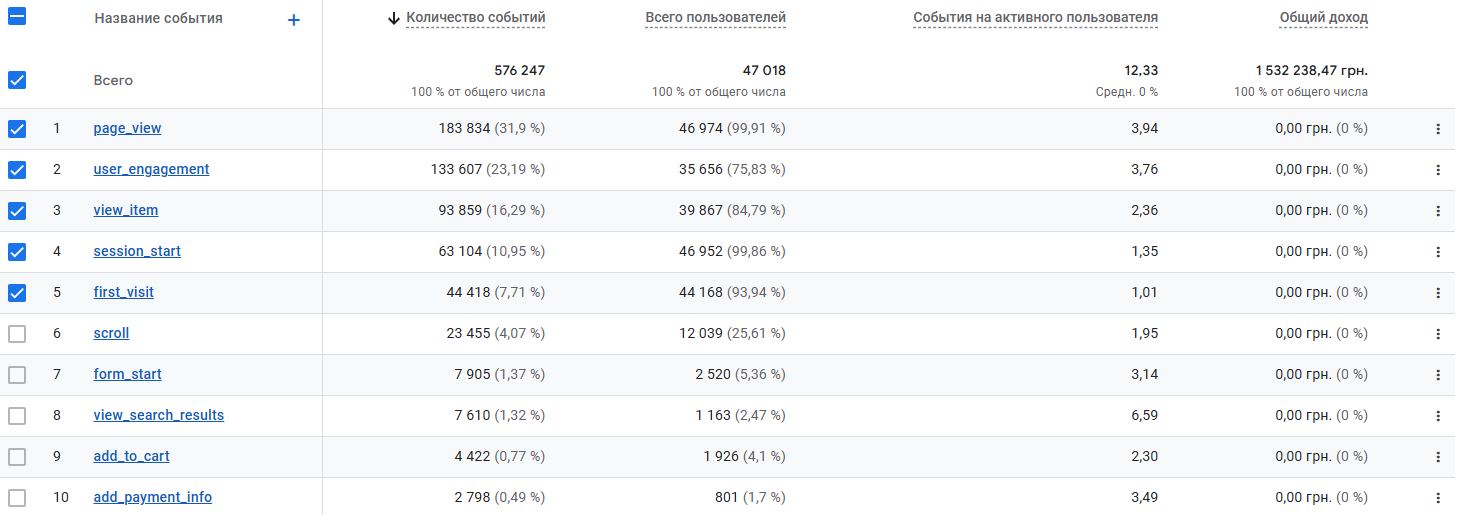Screen dimensions: 1457x515
Task: Open three-dot menu for the scroll row
Action: pos(1438,334)
